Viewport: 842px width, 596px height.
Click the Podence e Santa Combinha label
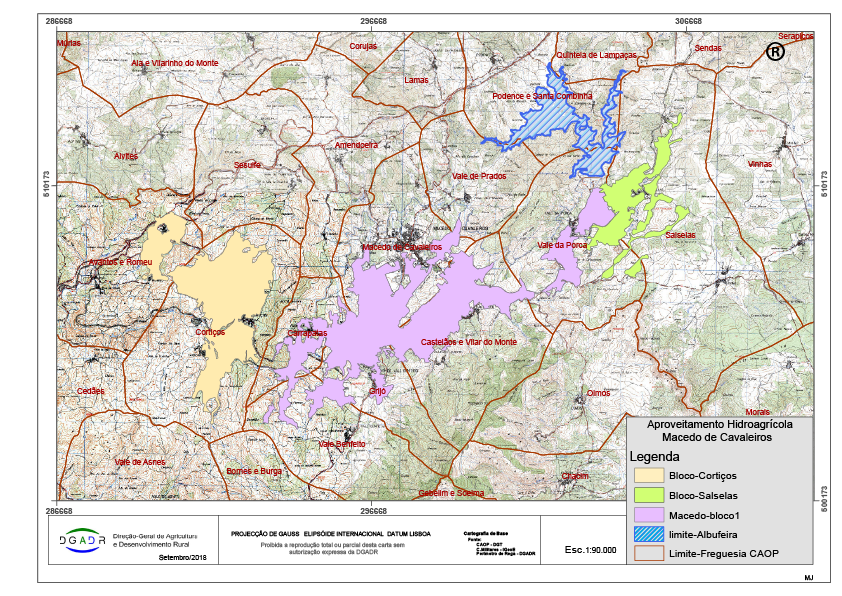(x=543, y=96)
